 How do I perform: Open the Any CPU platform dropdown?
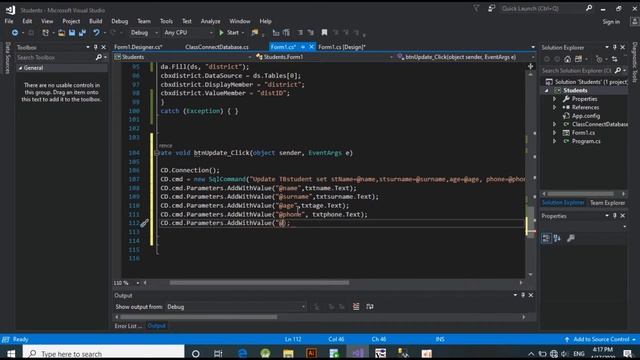[x=188, y=33]
